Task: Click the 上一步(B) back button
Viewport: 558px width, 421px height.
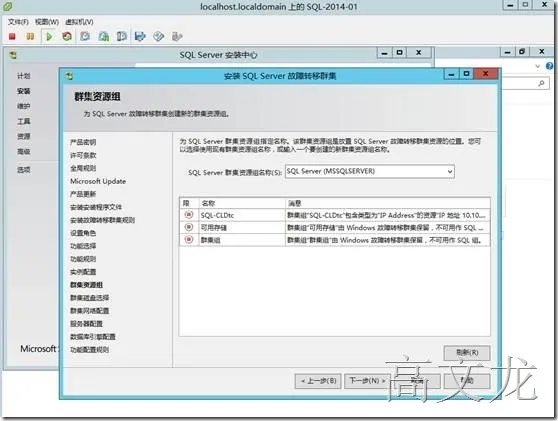Action: coord(318,381)
